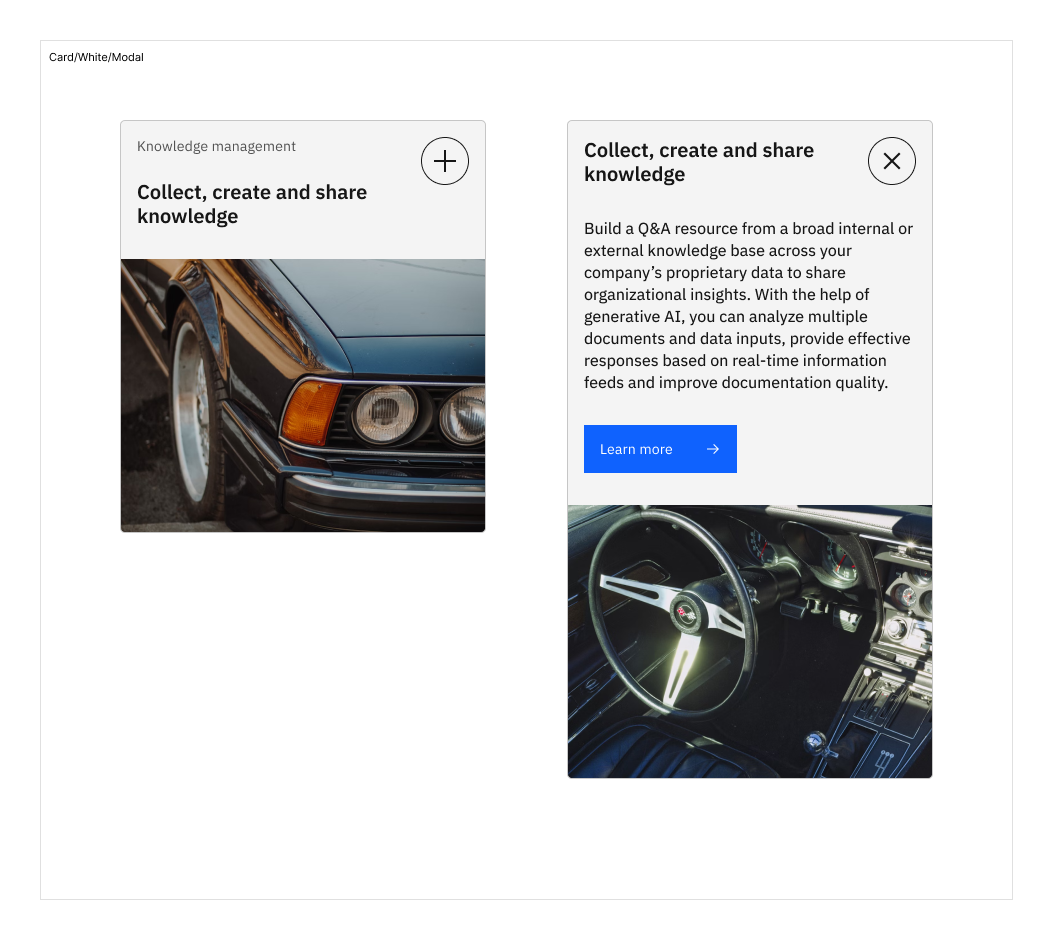Viewport: 1053px width, 940px height.
Task: Click the chrome wheel in the car photo
Action: coord(193,411)
